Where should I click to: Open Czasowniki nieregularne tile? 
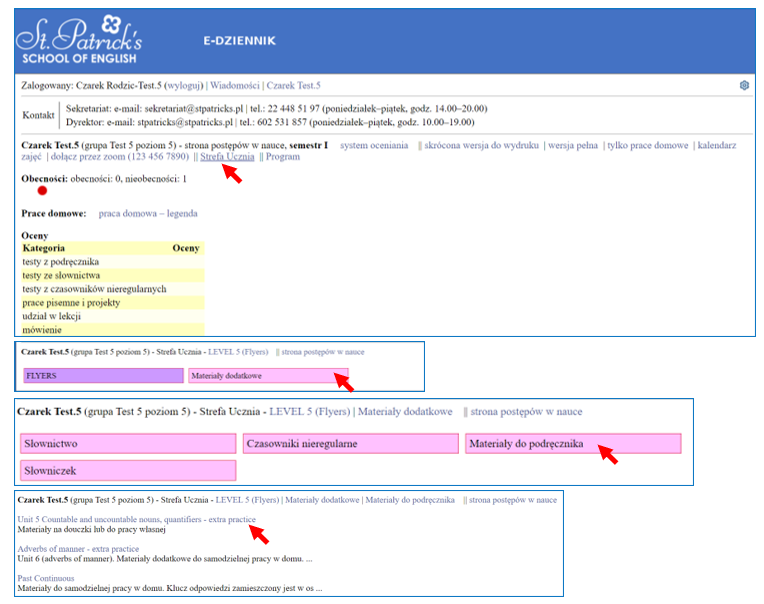click(x=351, y=444)
